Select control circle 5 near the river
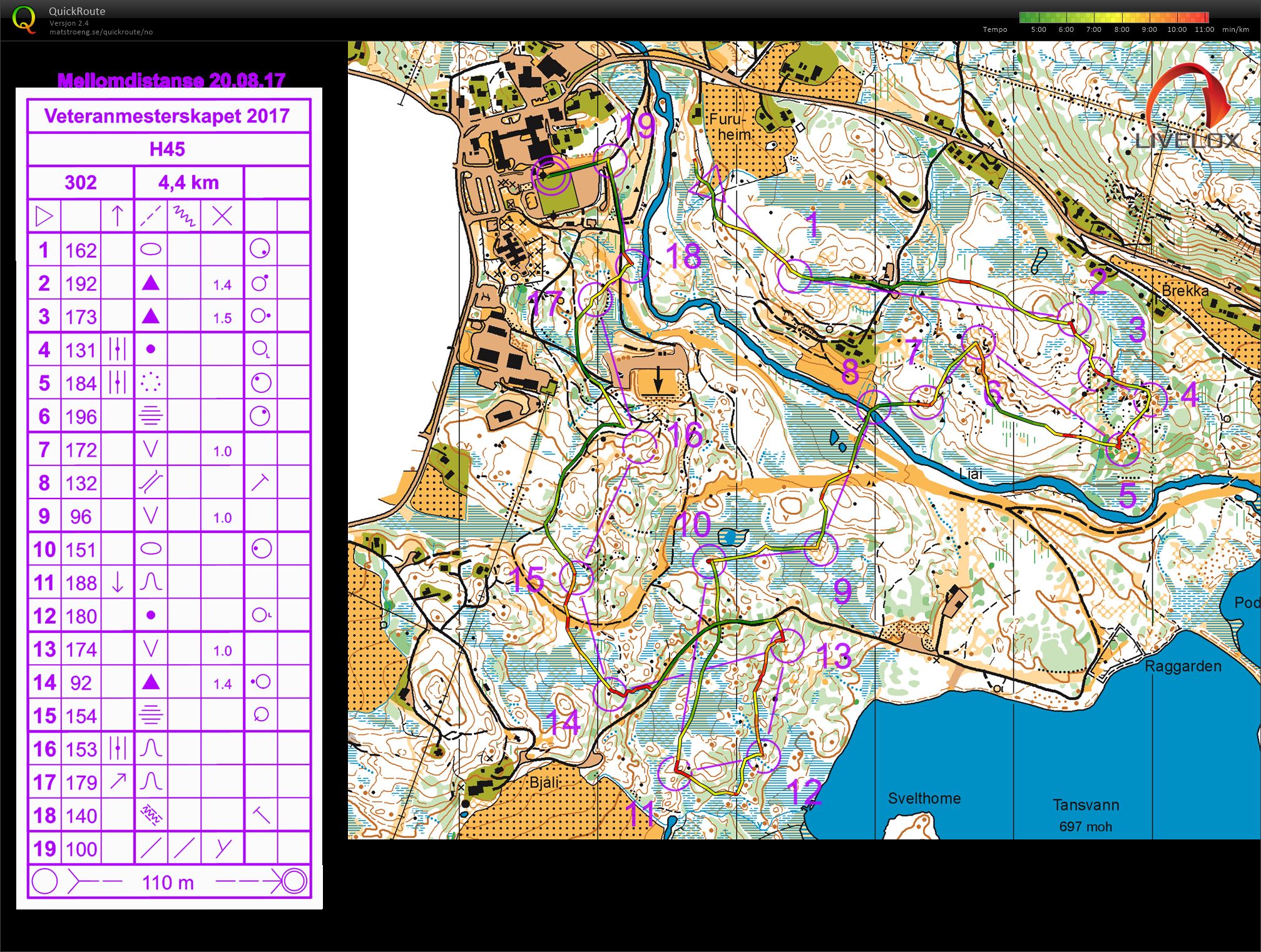Viewport: 1261px width, 952px height. point(1121,449)
